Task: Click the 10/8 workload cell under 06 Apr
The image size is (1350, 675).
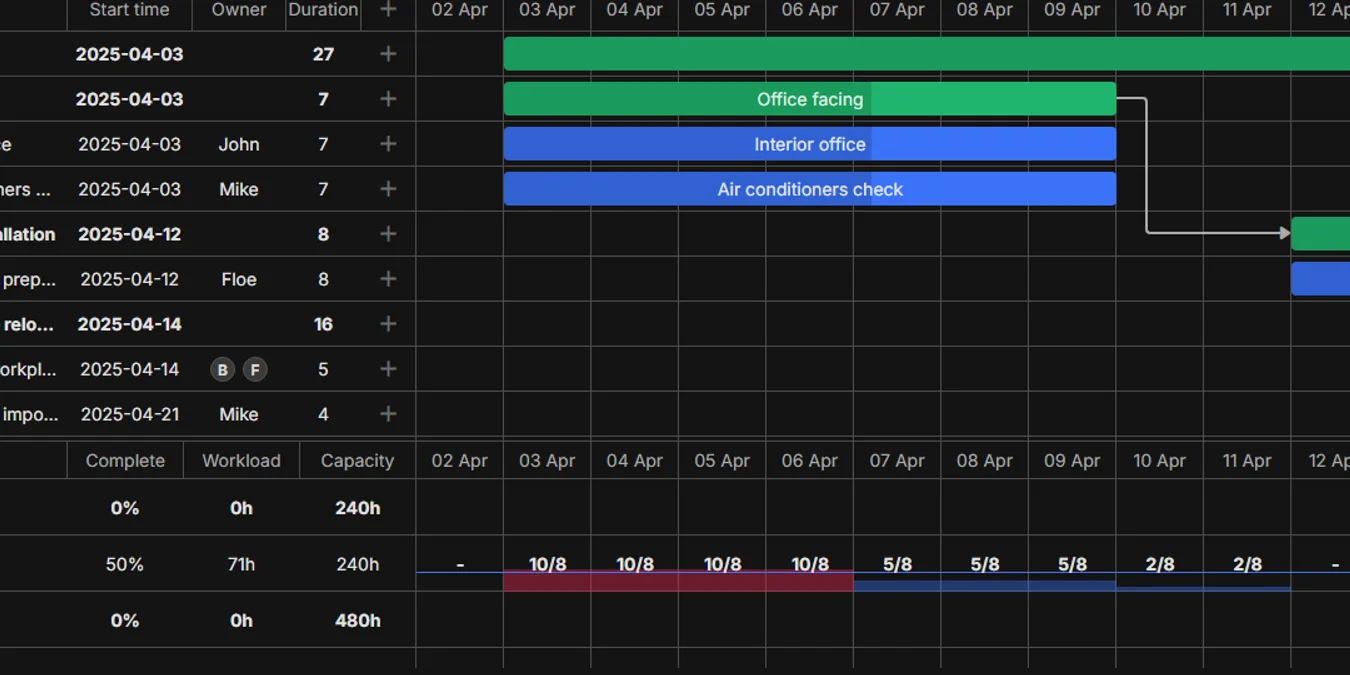Action: (810, 564)
